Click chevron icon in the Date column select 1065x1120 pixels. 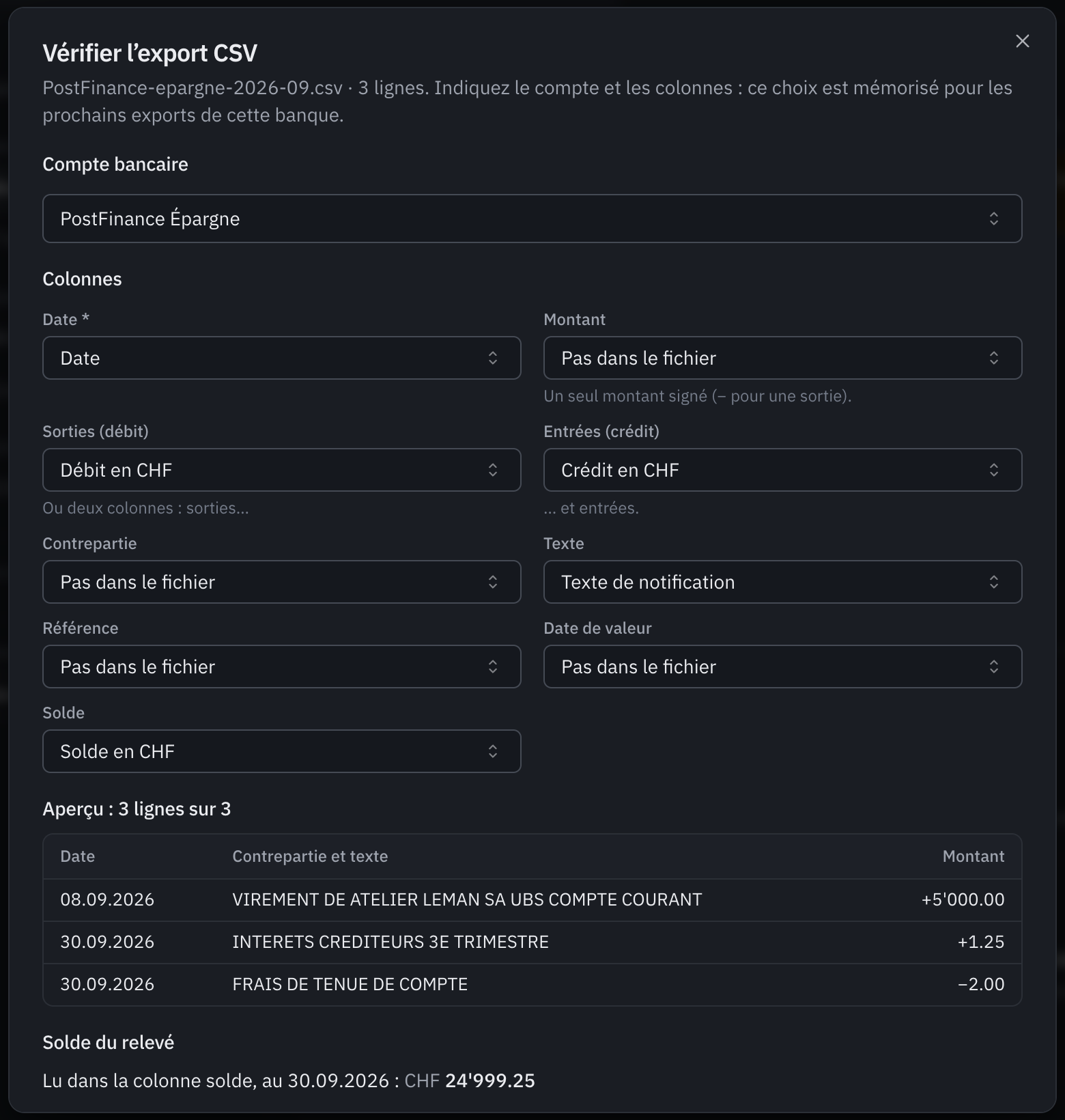[x=492, y=358]
